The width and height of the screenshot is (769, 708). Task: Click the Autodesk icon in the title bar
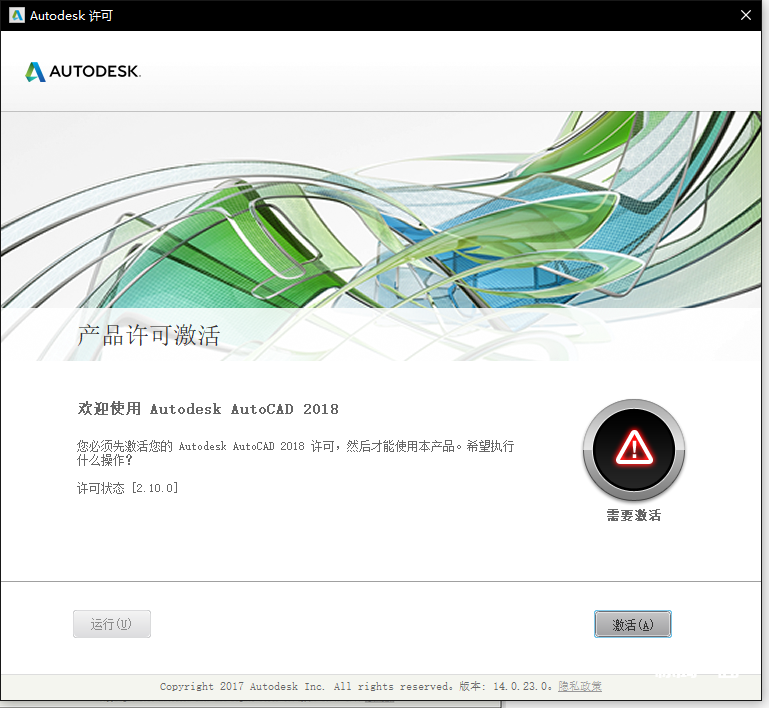point(16,15)
